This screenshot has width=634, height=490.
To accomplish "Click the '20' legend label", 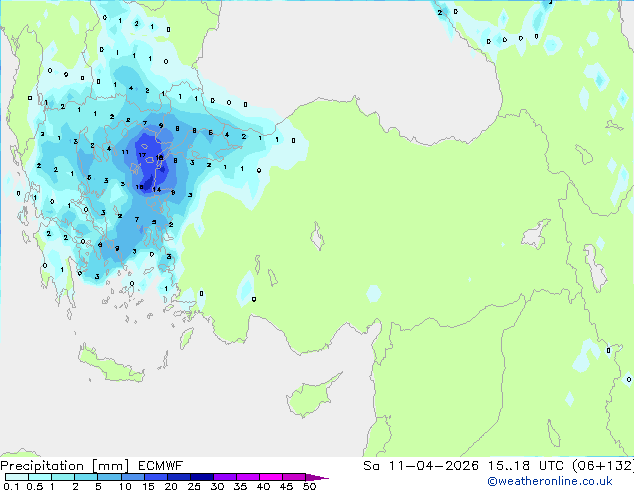I will [x=171, y=486].
